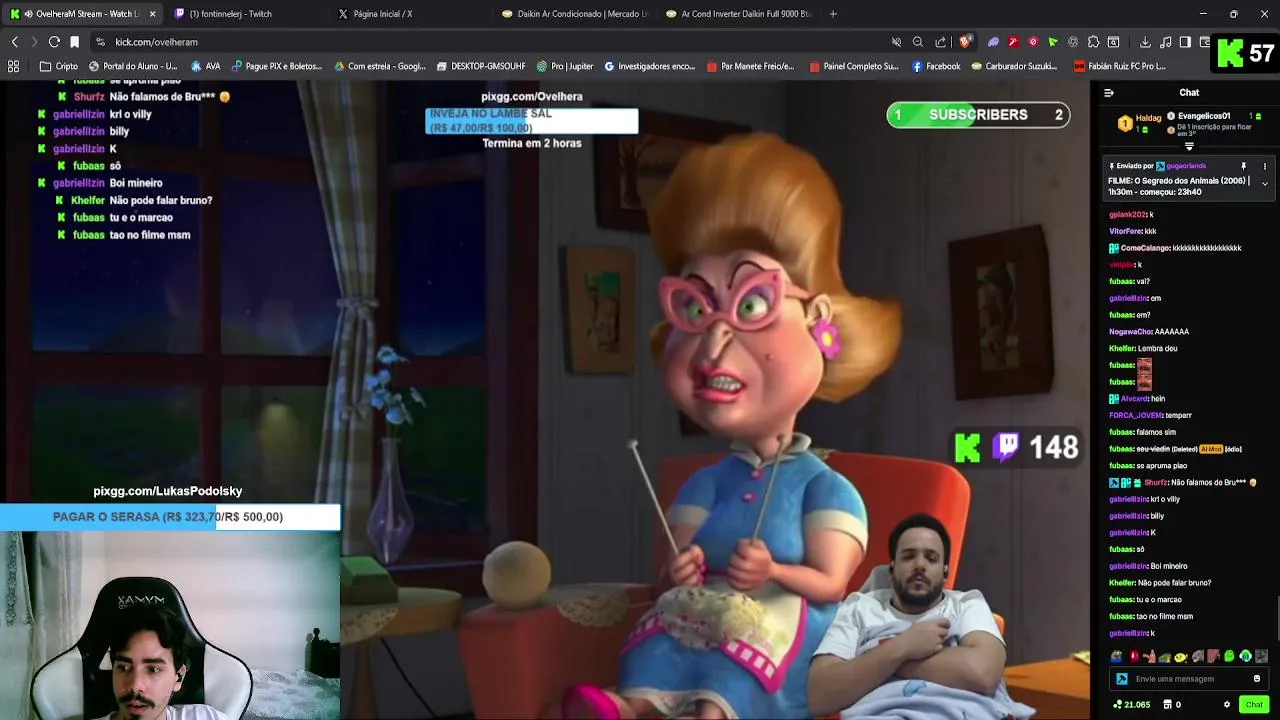Insert the first pepe emote from quick emotes
This screenshot has width=1280, height=720.
tap(1117, 657)
